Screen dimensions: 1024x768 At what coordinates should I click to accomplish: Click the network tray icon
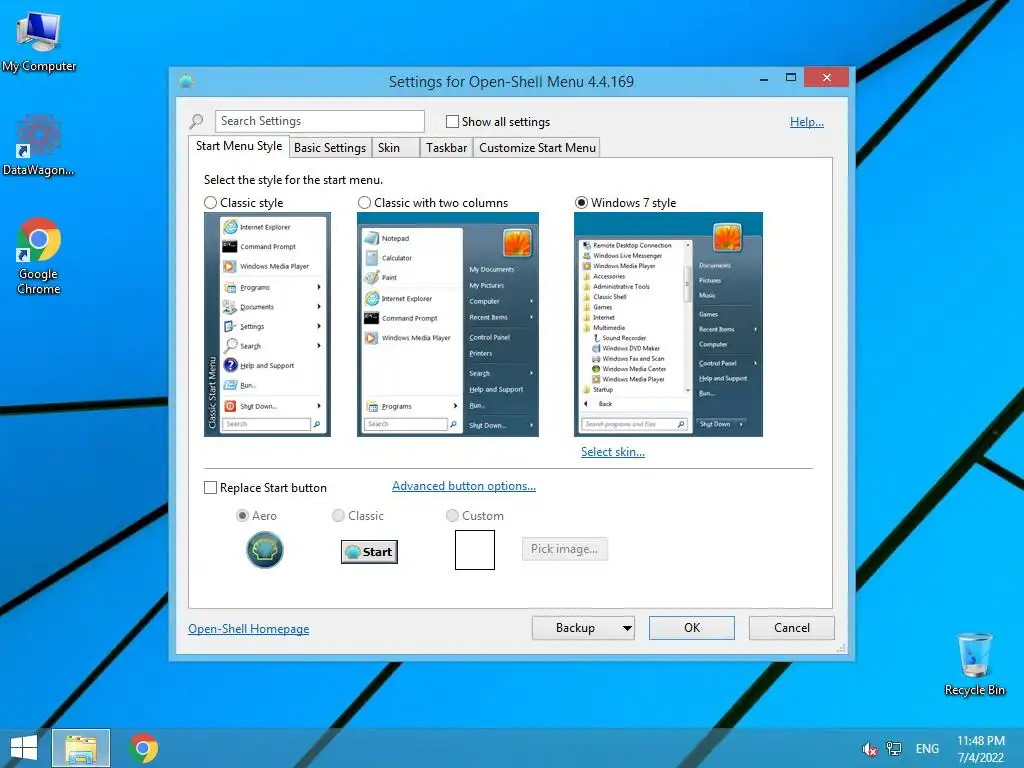tap(893, 749)
